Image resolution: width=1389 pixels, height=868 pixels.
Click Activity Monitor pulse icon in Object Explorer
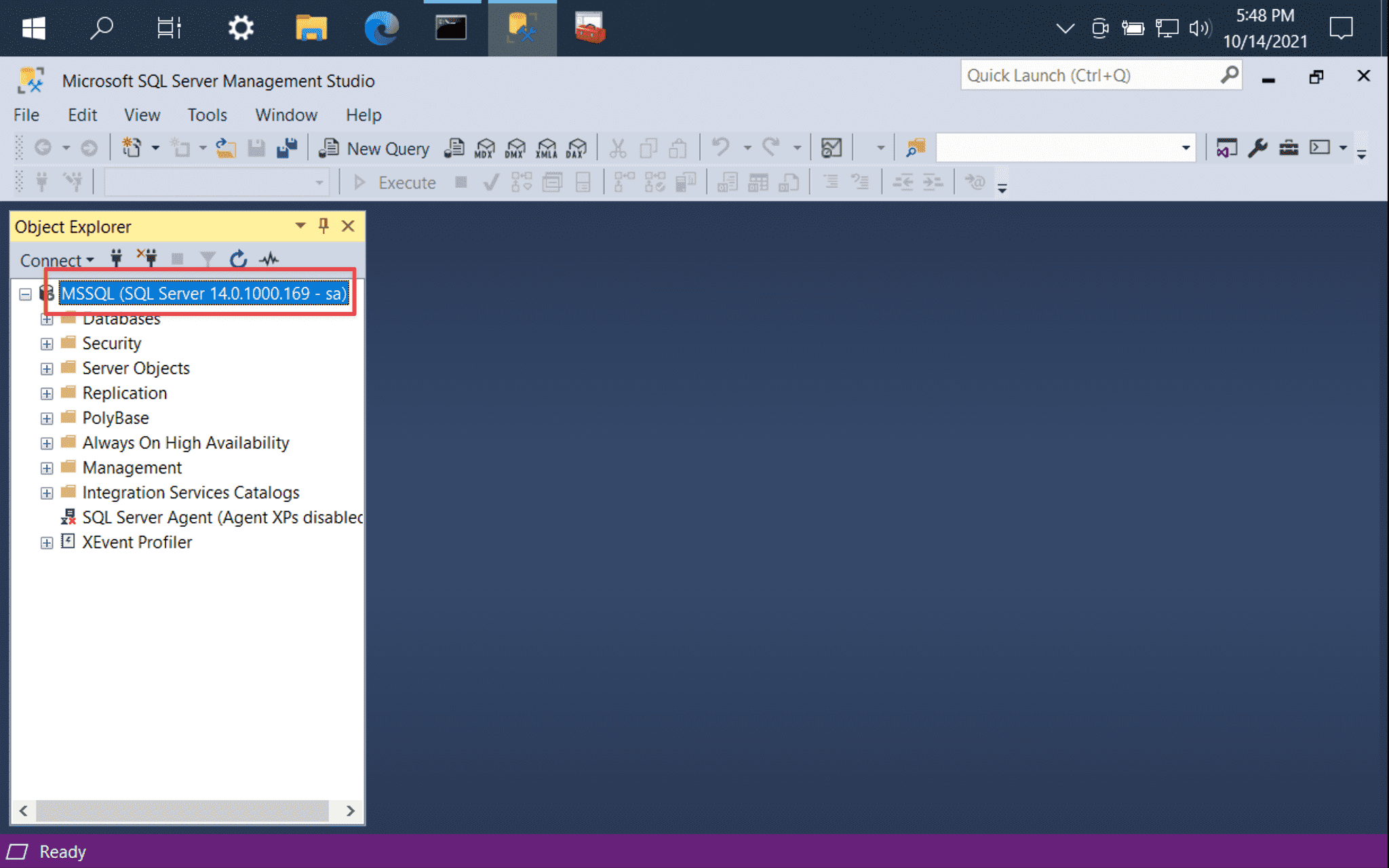coord(269,258)
